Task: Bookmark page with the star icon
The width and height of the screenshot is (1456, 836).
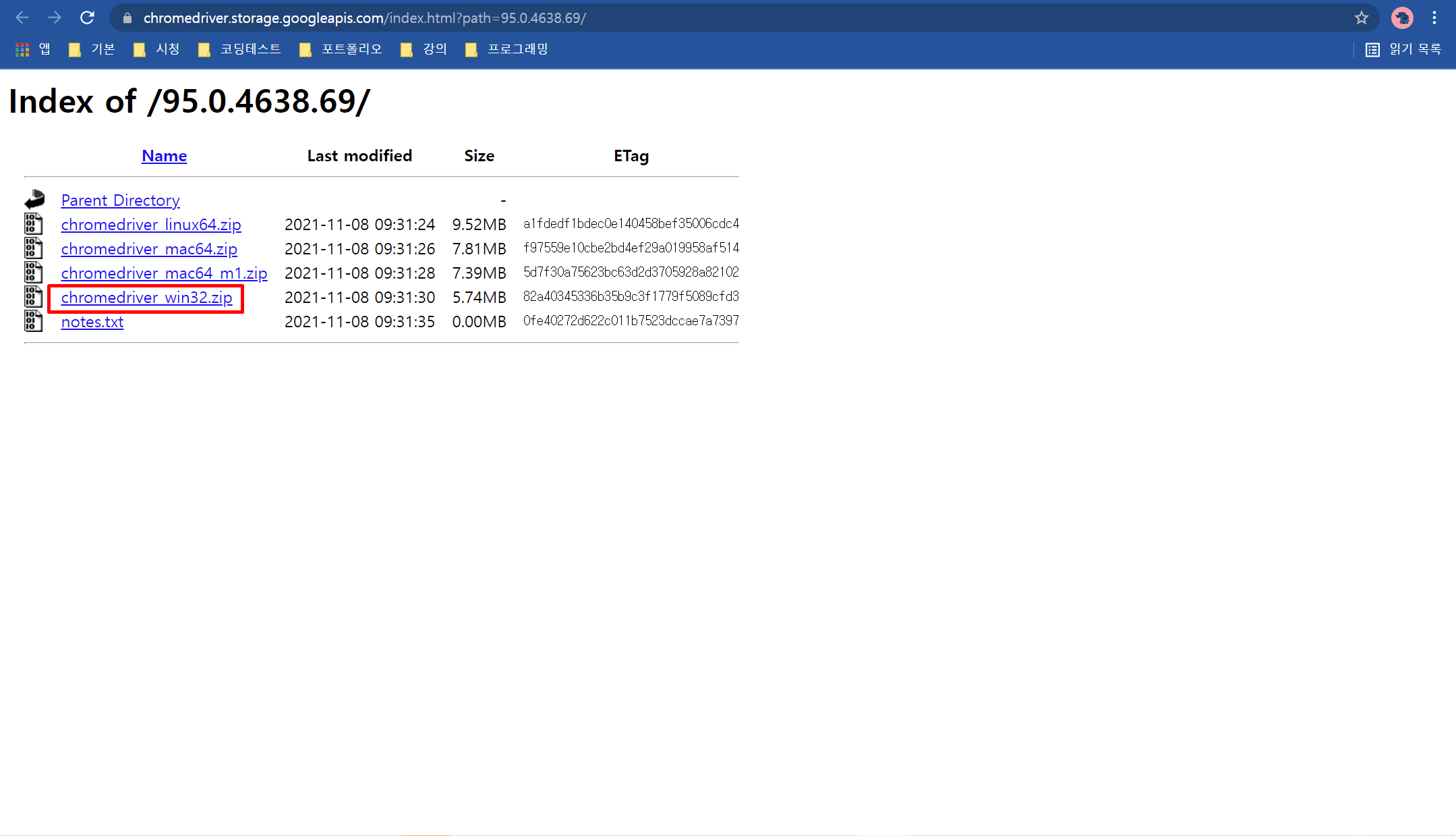Action: pos(1361,18)
